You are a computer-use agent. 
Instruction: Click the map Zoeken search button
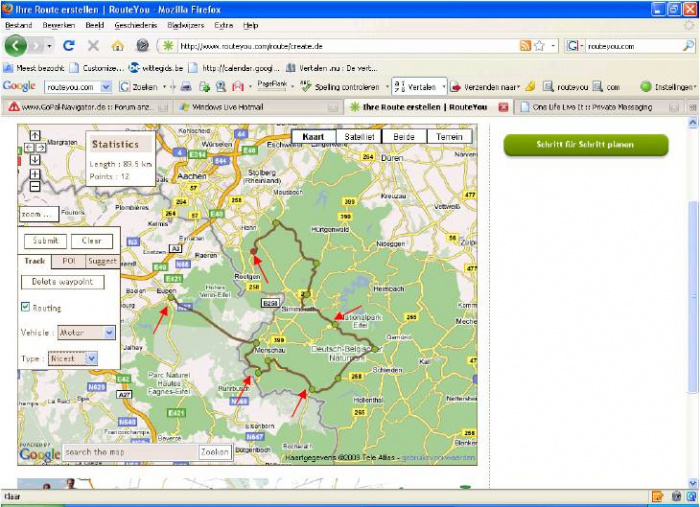215,452
